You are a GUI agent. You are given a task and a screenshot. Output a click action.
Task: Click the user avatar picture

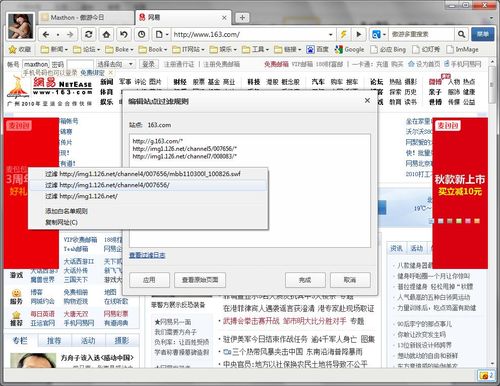point(20,26)
